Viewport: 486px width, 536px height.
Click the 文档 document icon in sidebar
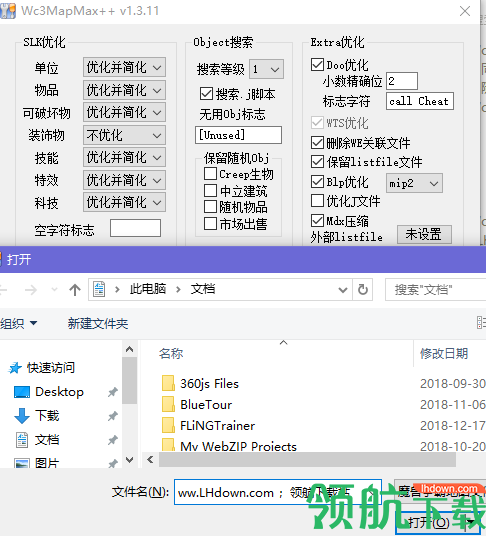point(22,440)
